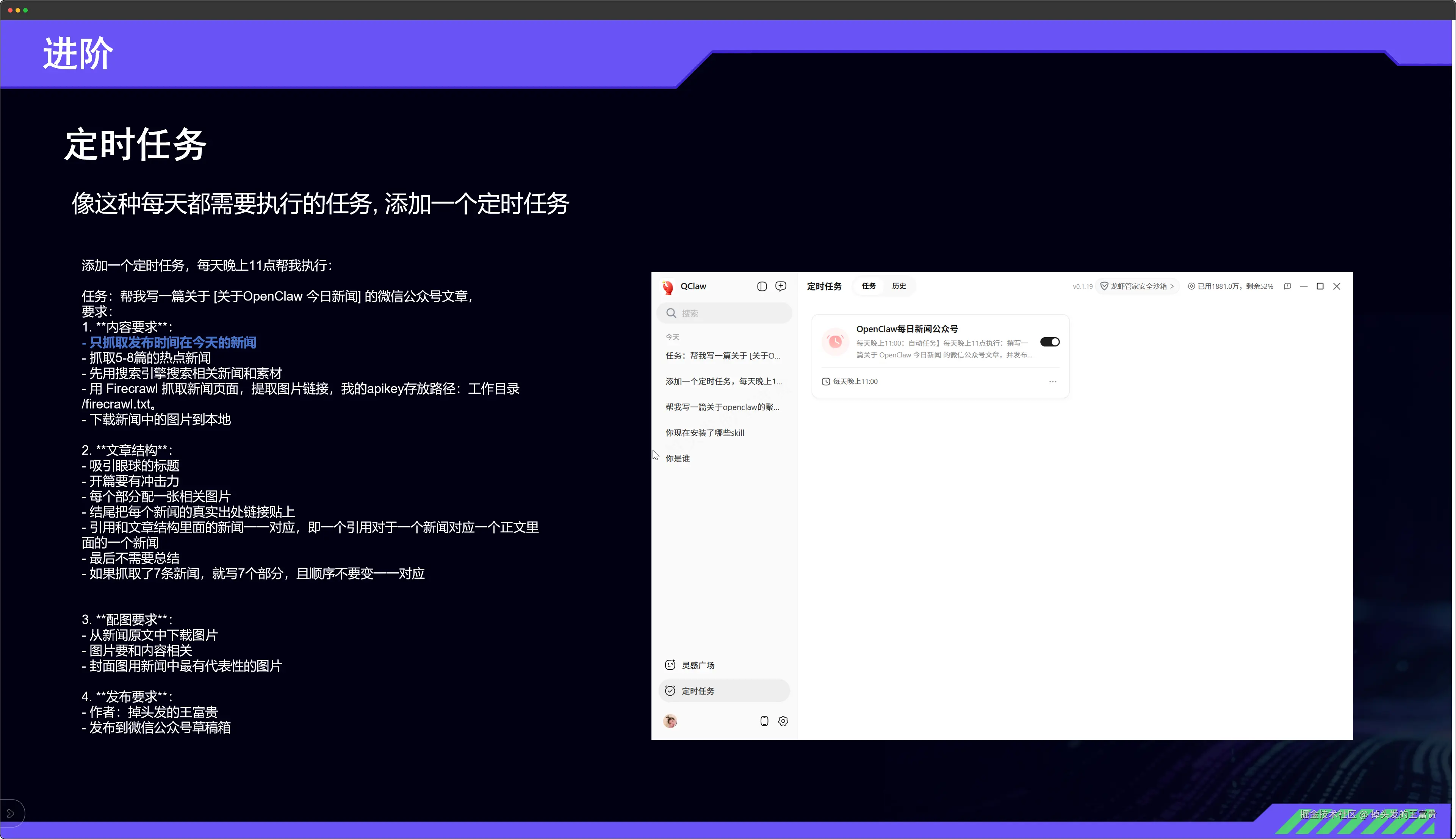The width and height of the screenshot is (1456, 839).
Task: Switch to the 历史 tab
Action: (899, 286)
